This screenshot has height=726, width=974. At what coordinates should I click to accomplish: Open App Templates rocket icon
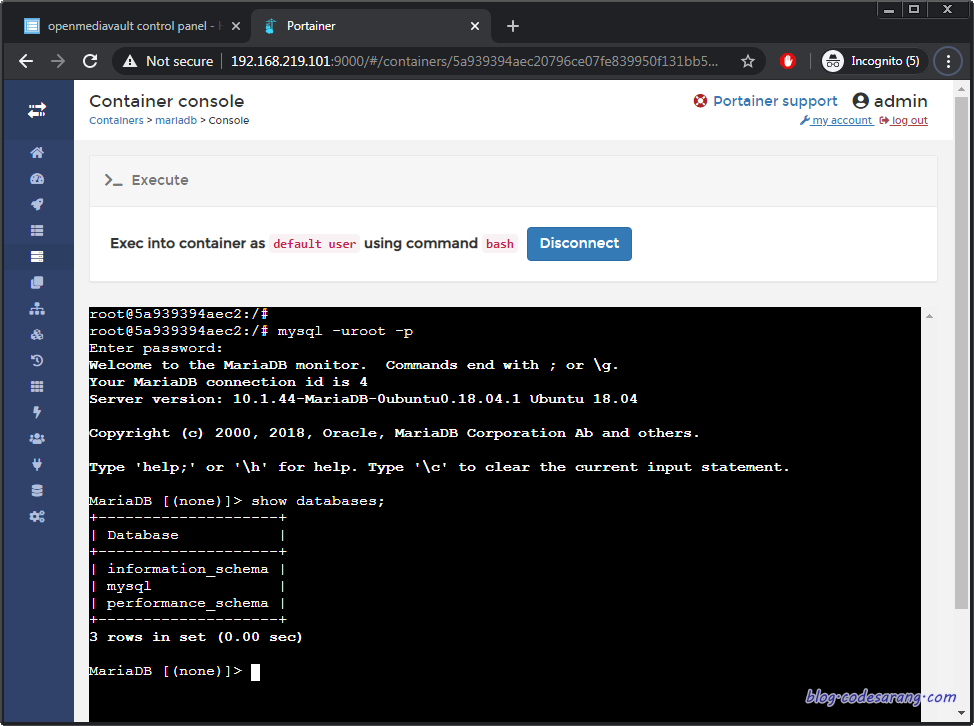point(37,204)
